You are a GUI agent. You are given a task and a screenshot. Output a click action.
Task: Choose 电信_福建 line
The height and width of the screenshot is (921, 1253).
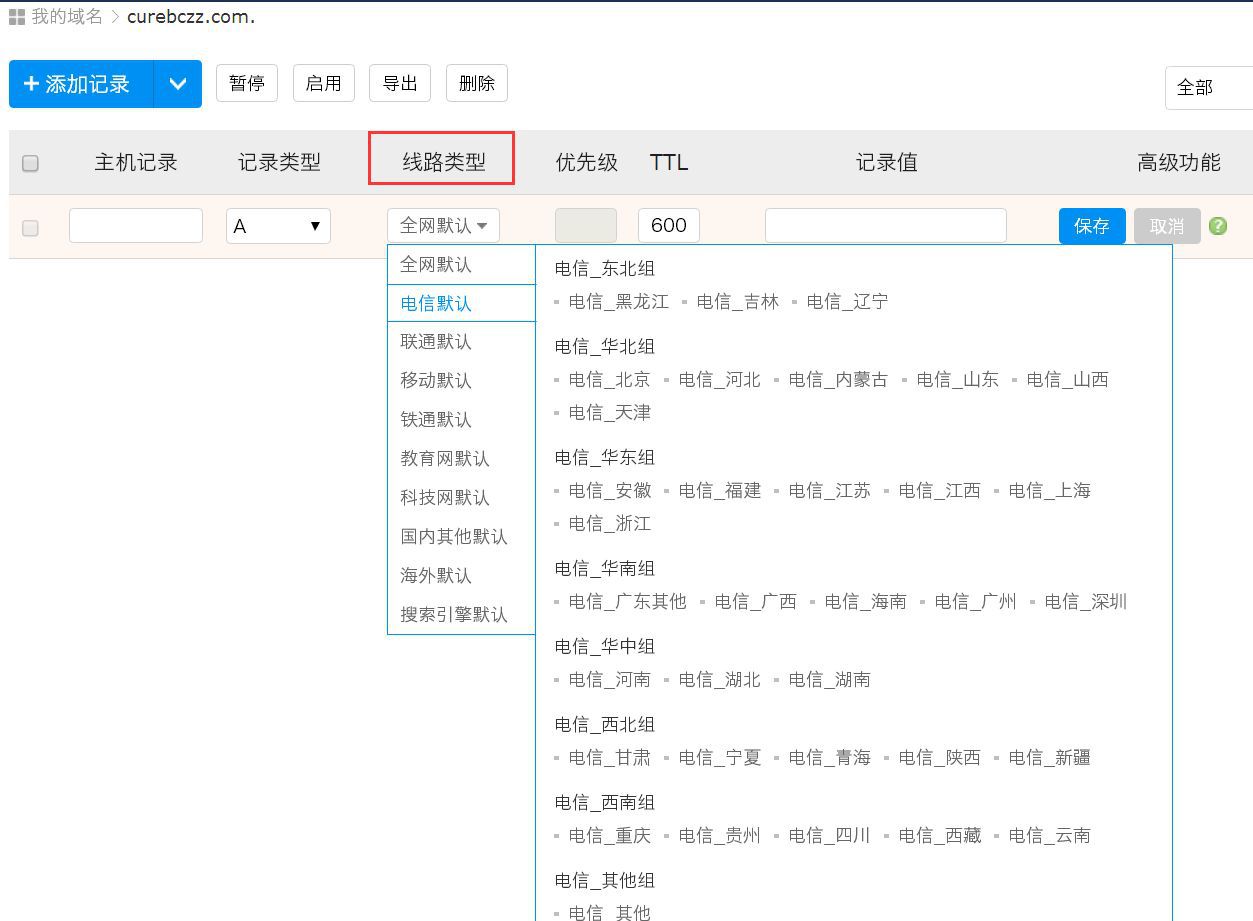[720, 491]
